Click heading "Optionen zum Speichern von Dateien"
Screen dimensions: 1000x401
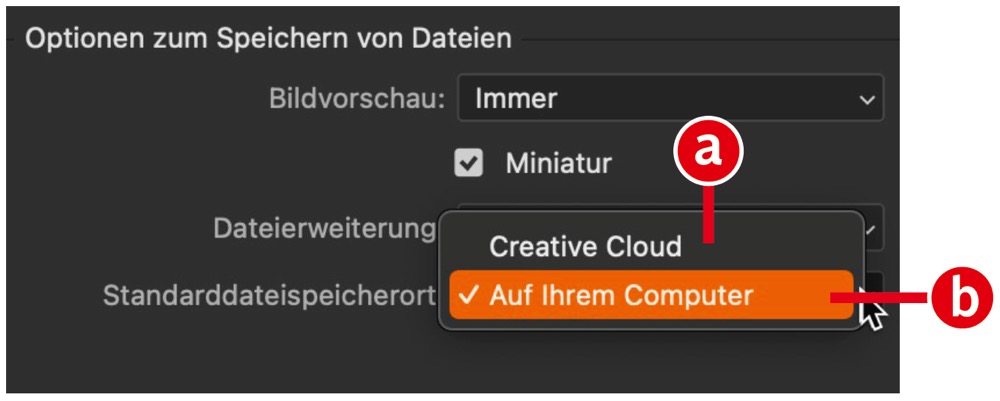coord(268,39)
